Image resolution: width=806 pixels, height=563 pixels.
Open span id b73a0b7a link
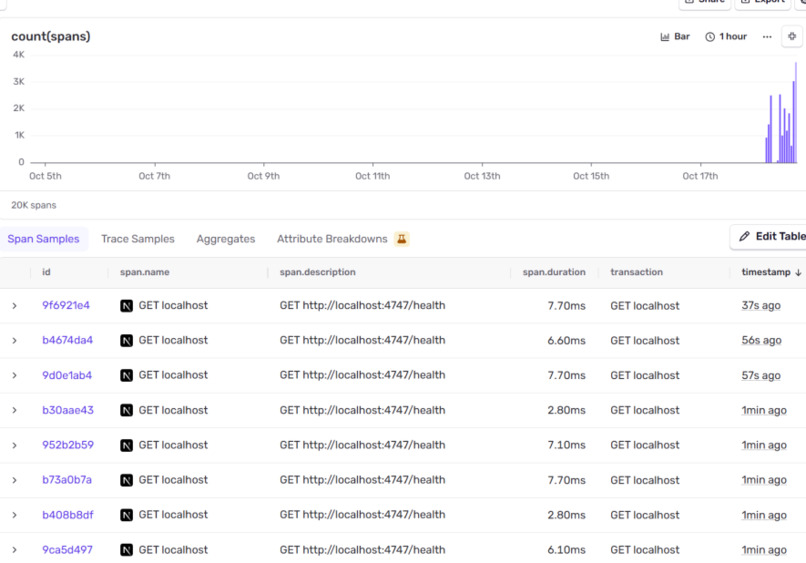pos(67,480)
